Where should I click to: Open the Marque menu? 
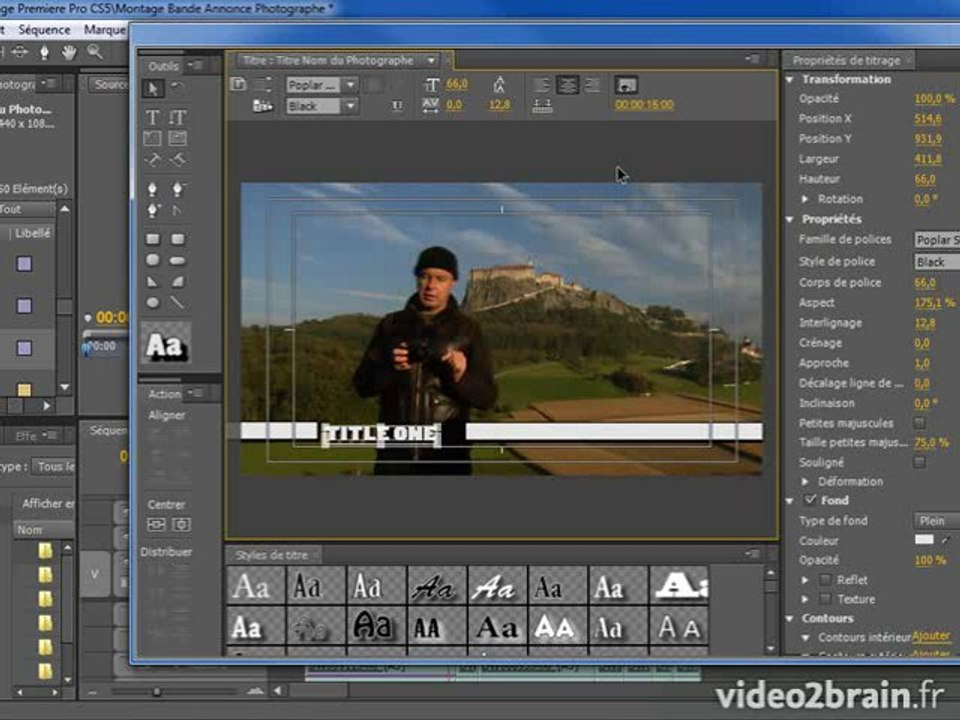[x=105, y=29]
